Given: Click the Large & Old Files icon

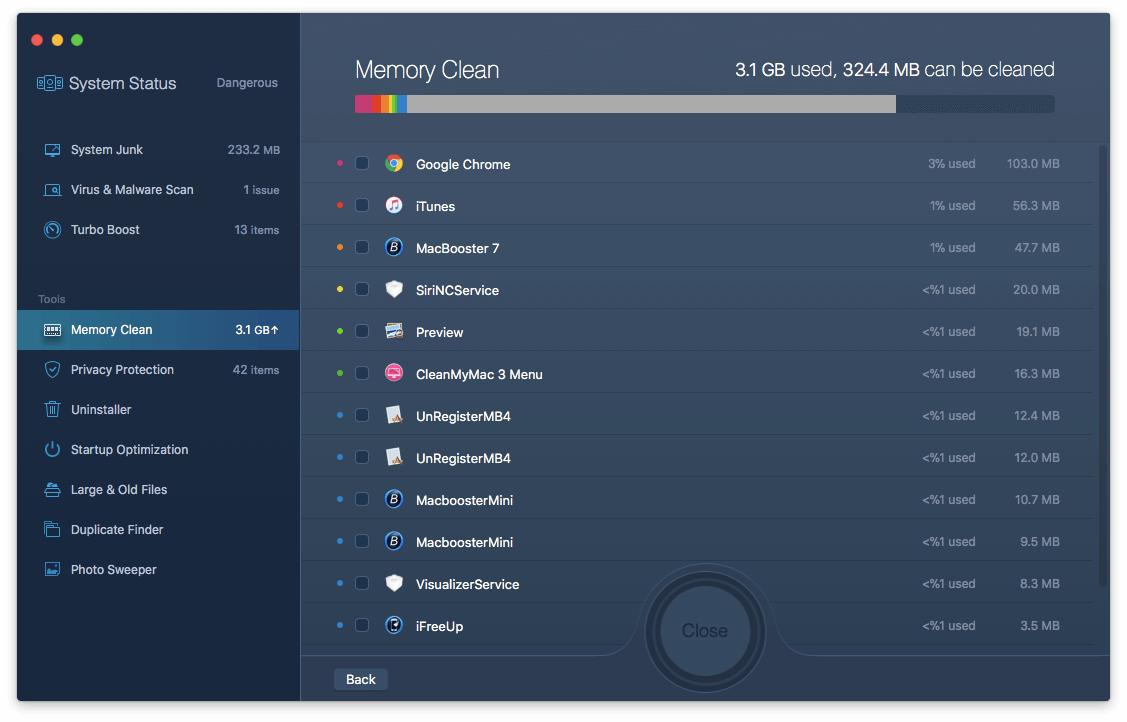Looking at the screenshot, I should (52, 490).
